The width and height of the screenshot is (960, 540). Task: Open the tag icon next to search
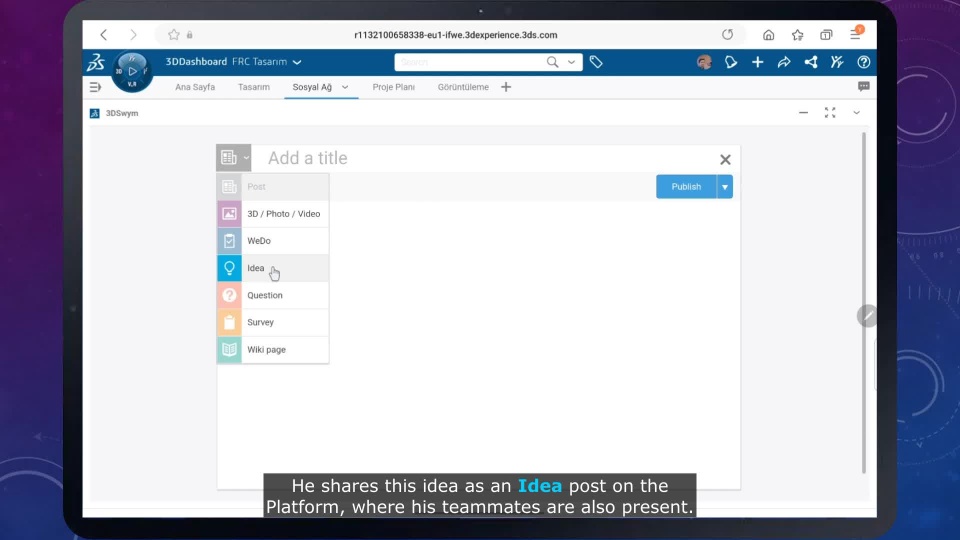(x=596, y=62)
